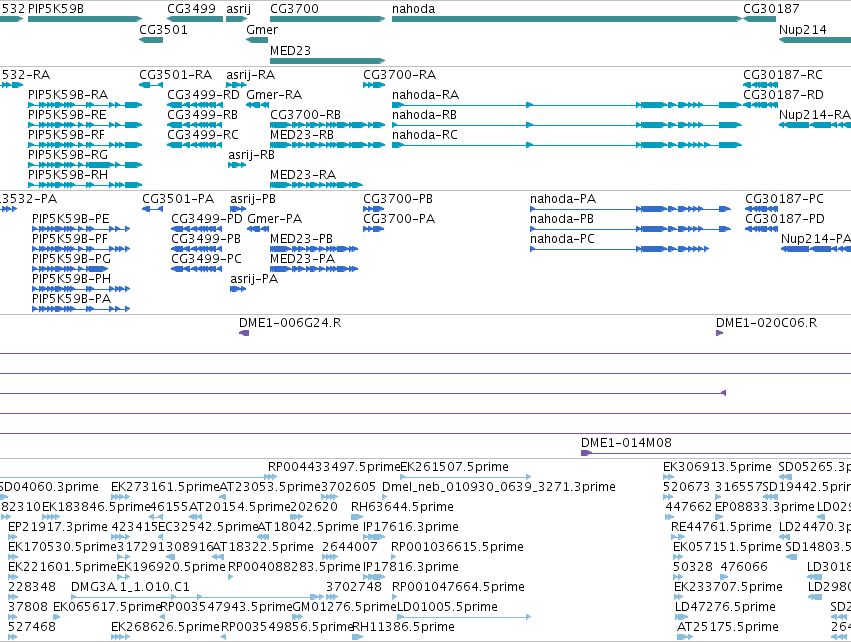
Task: Select the RH63644.5prime EST
Action: (357, 517)
